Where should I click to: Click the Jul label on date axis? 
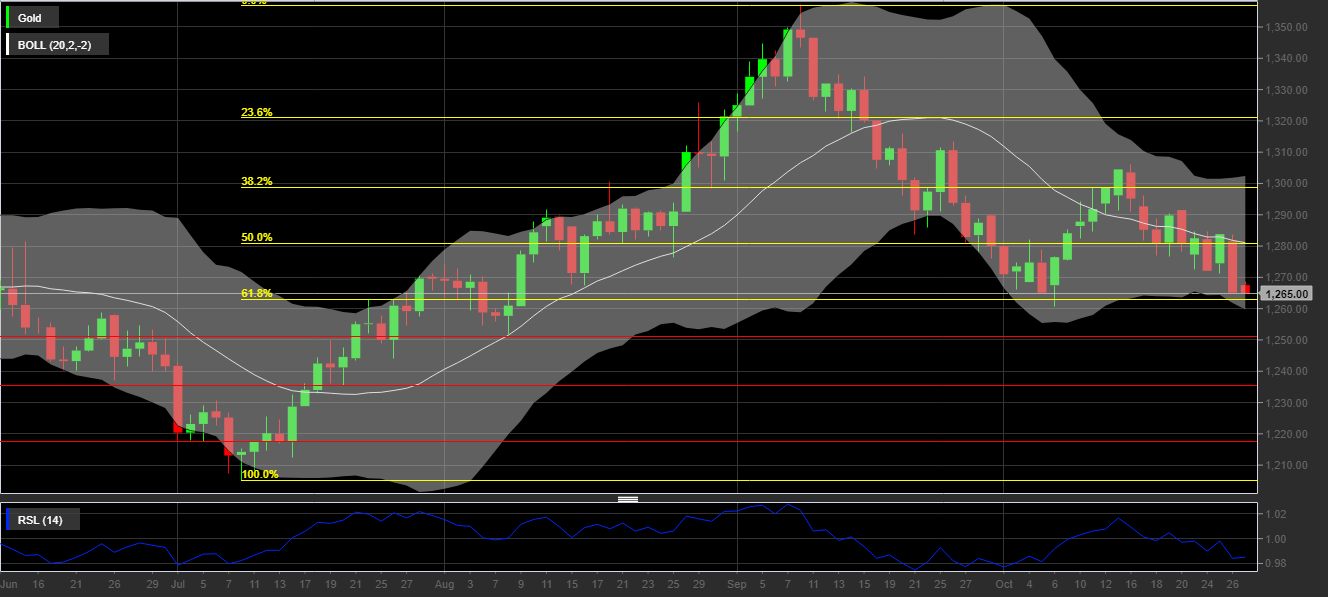[178, 584]
